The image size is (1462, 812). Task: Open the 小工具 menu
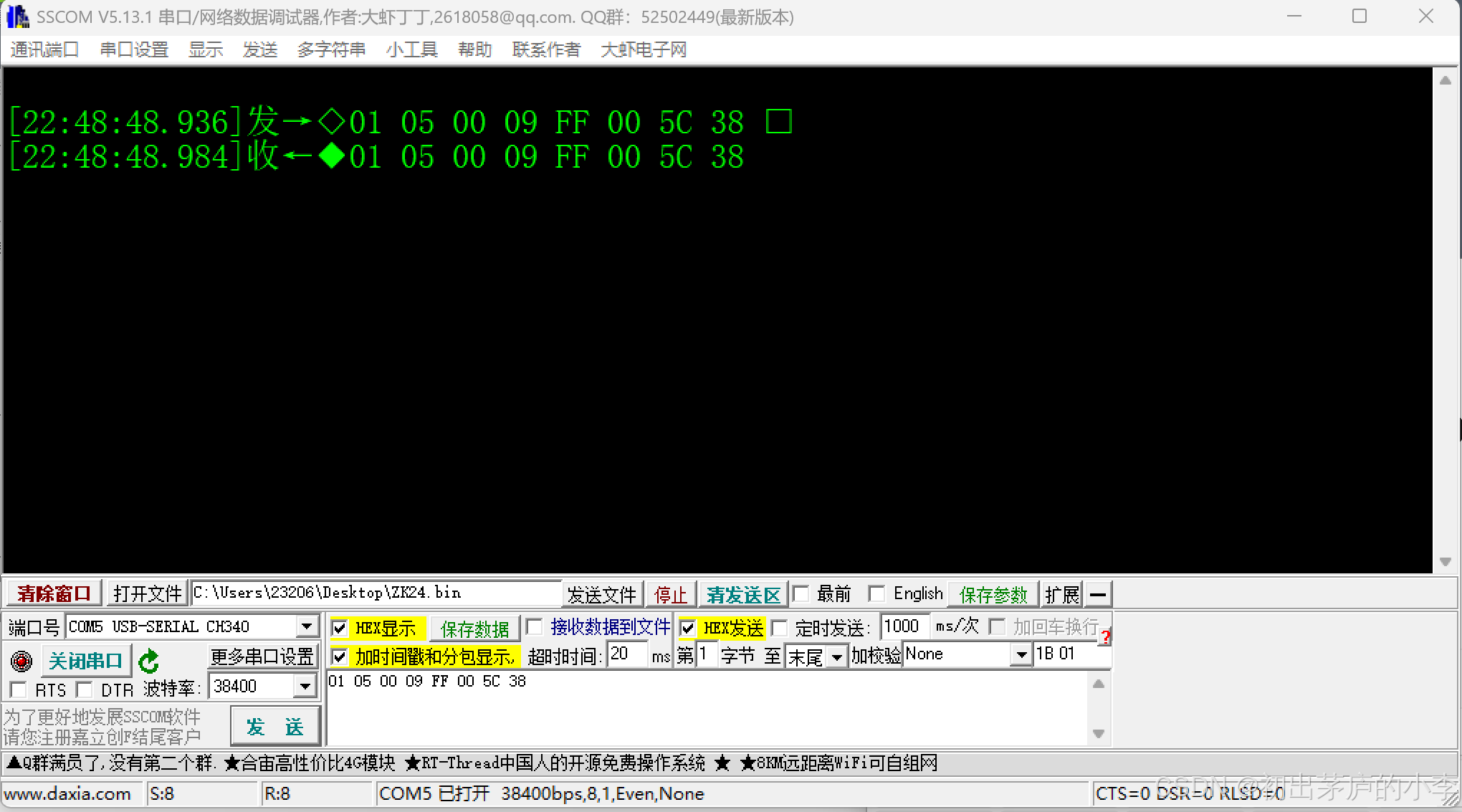(x=411, y=49)
